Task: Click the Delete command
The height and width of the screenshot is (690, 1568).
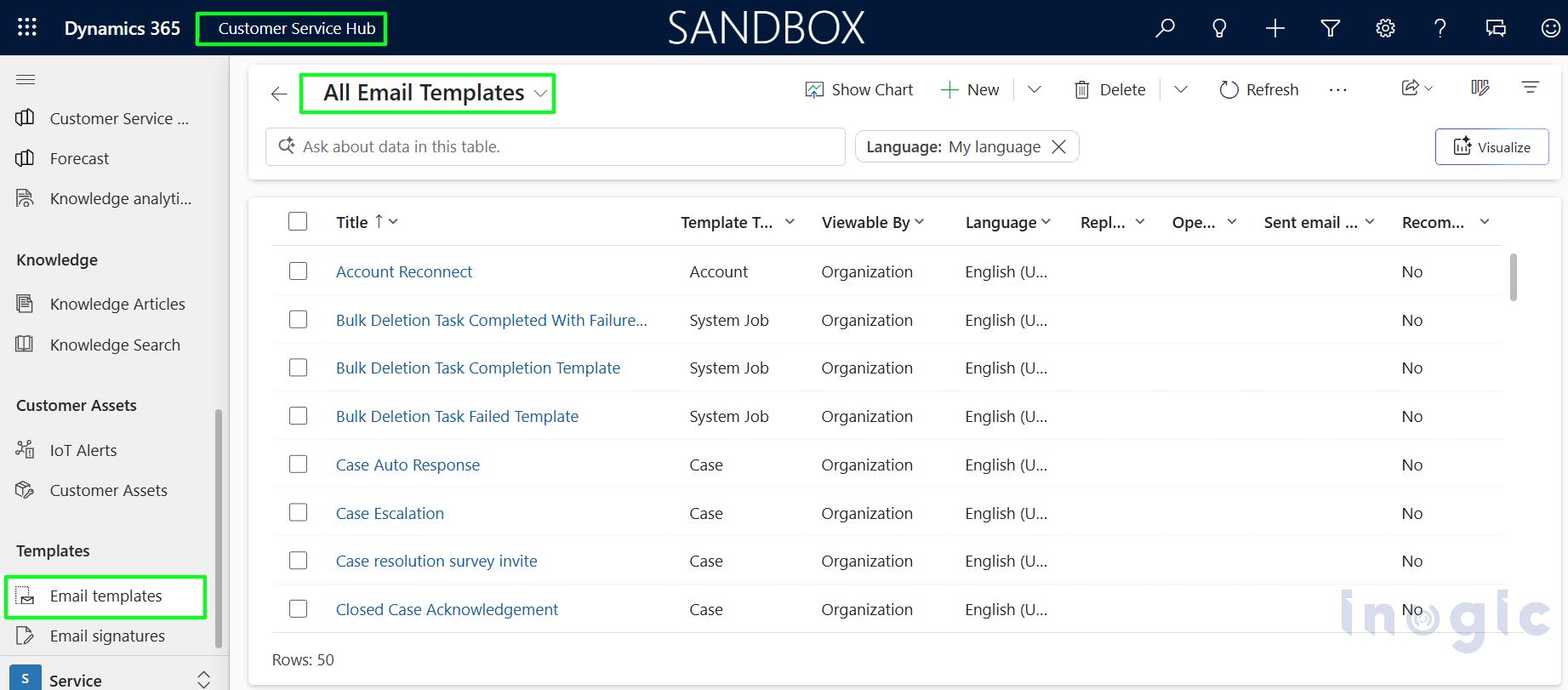Action: 1109,89
